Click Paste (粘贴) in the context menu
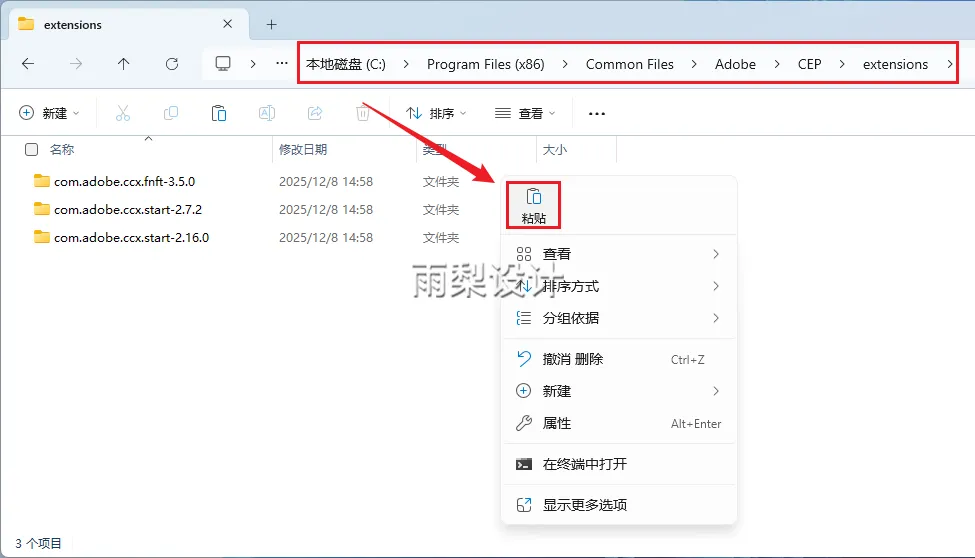Image resolution: width=975 pixels, height=558 pixels. tap(534, 205)
